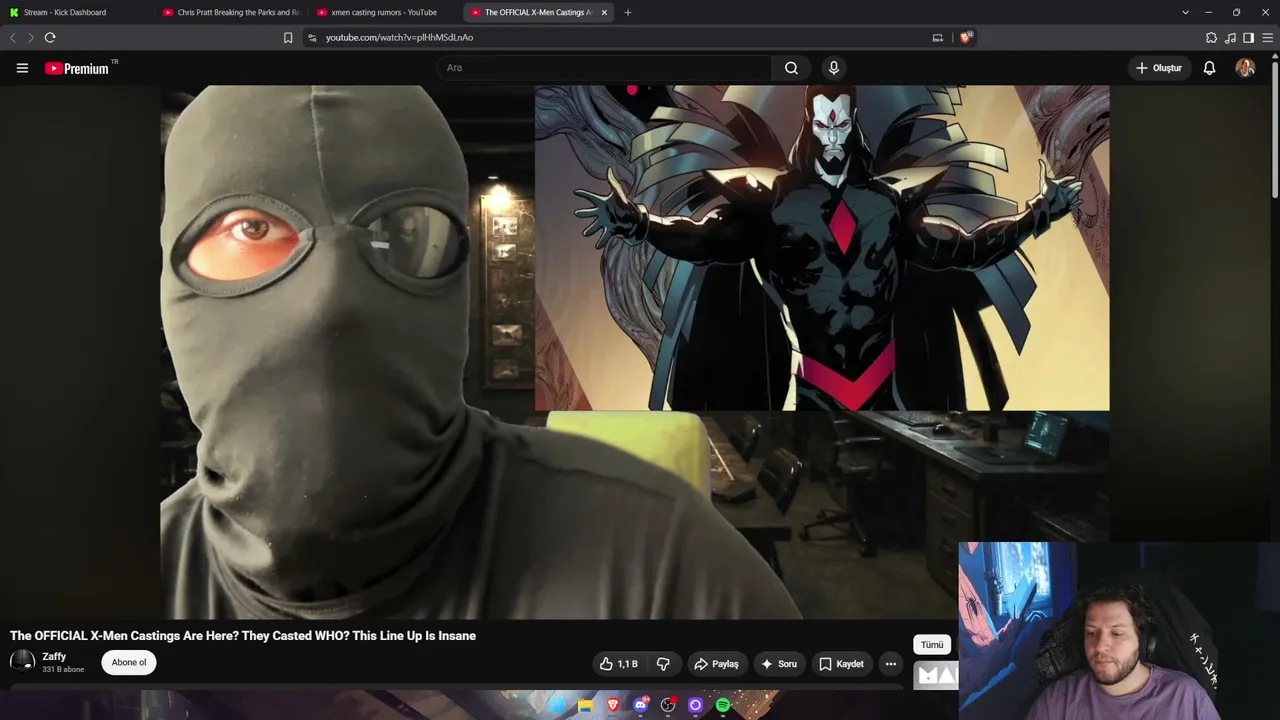Open OBS Studio from the taskbar
1280x720 pixels.
tap(668, 706)
